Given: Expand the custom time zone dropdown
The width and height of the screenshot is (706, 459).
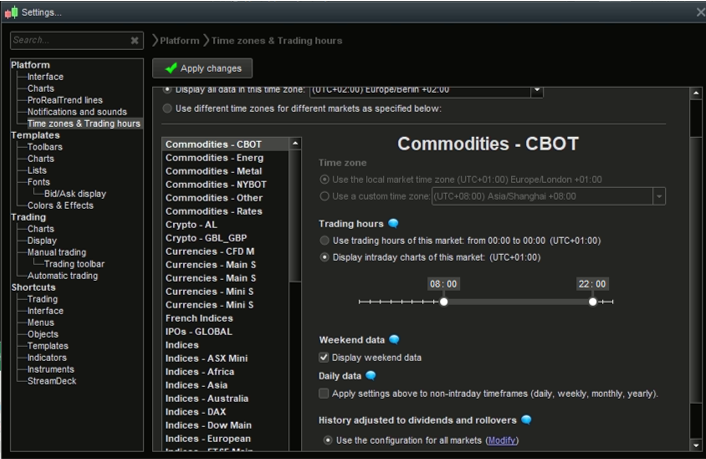Looking at the screenshot, I should coord(659,197).
